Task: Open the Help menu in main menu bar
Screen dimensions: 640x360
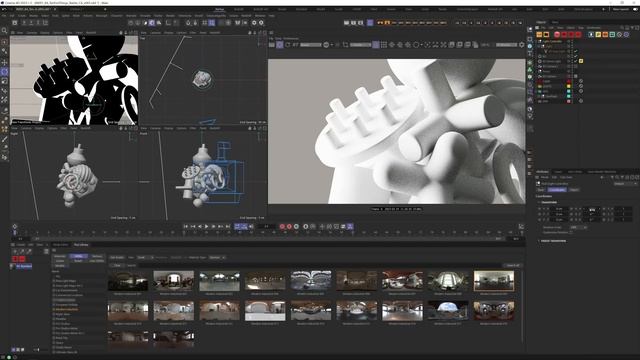Action: [271, 16]
